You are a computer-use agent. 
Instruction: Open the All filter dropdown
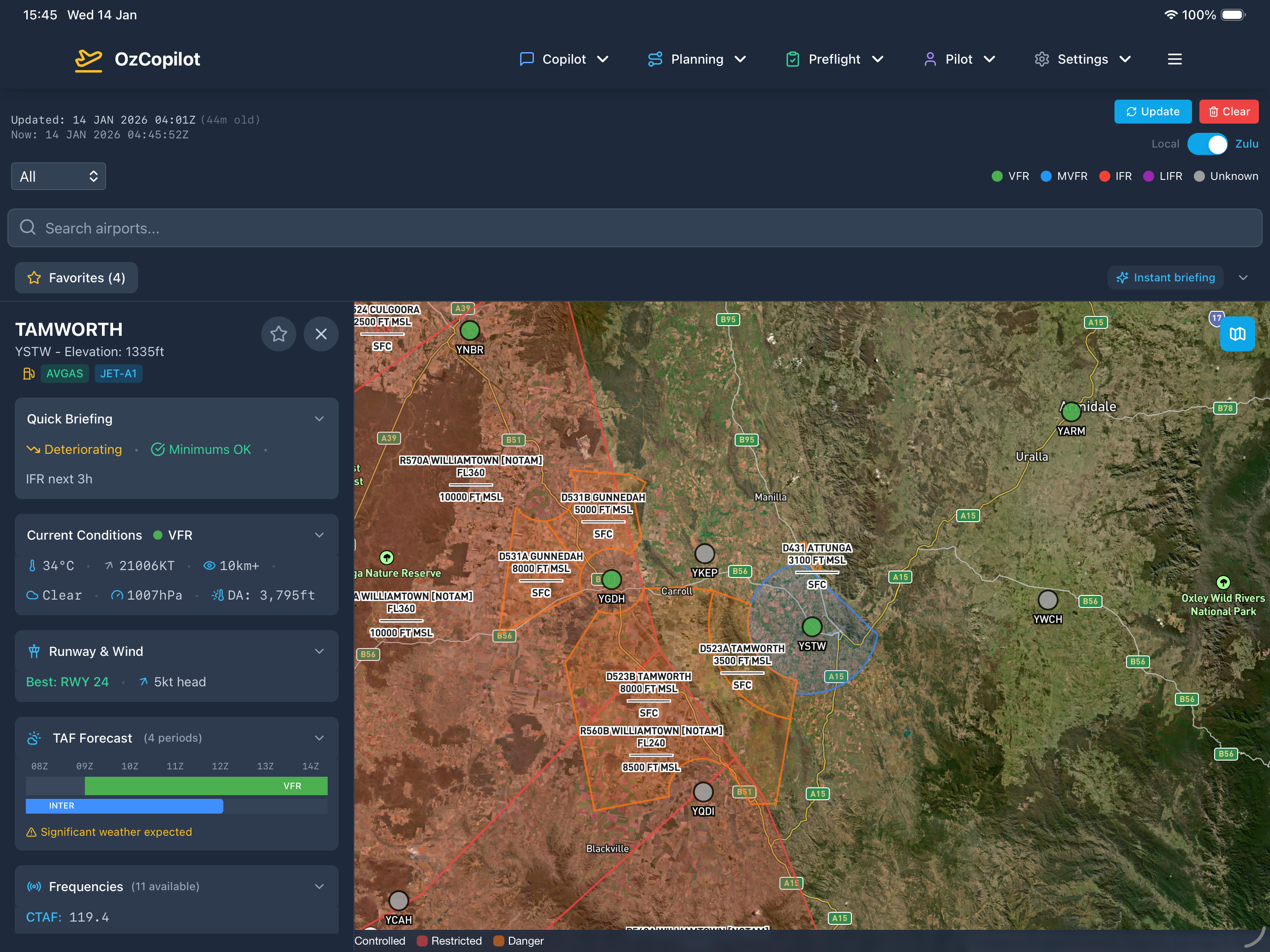pyautogui.click(x=59, y=176)
